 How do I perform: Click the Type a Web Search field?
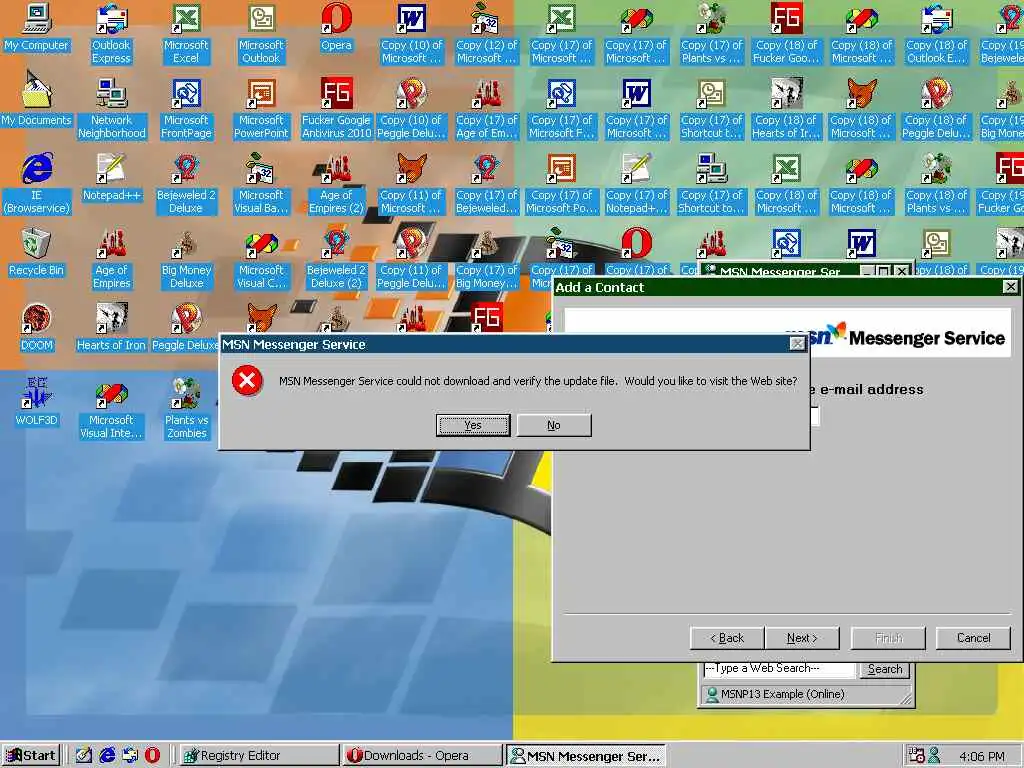coord(779,668)
